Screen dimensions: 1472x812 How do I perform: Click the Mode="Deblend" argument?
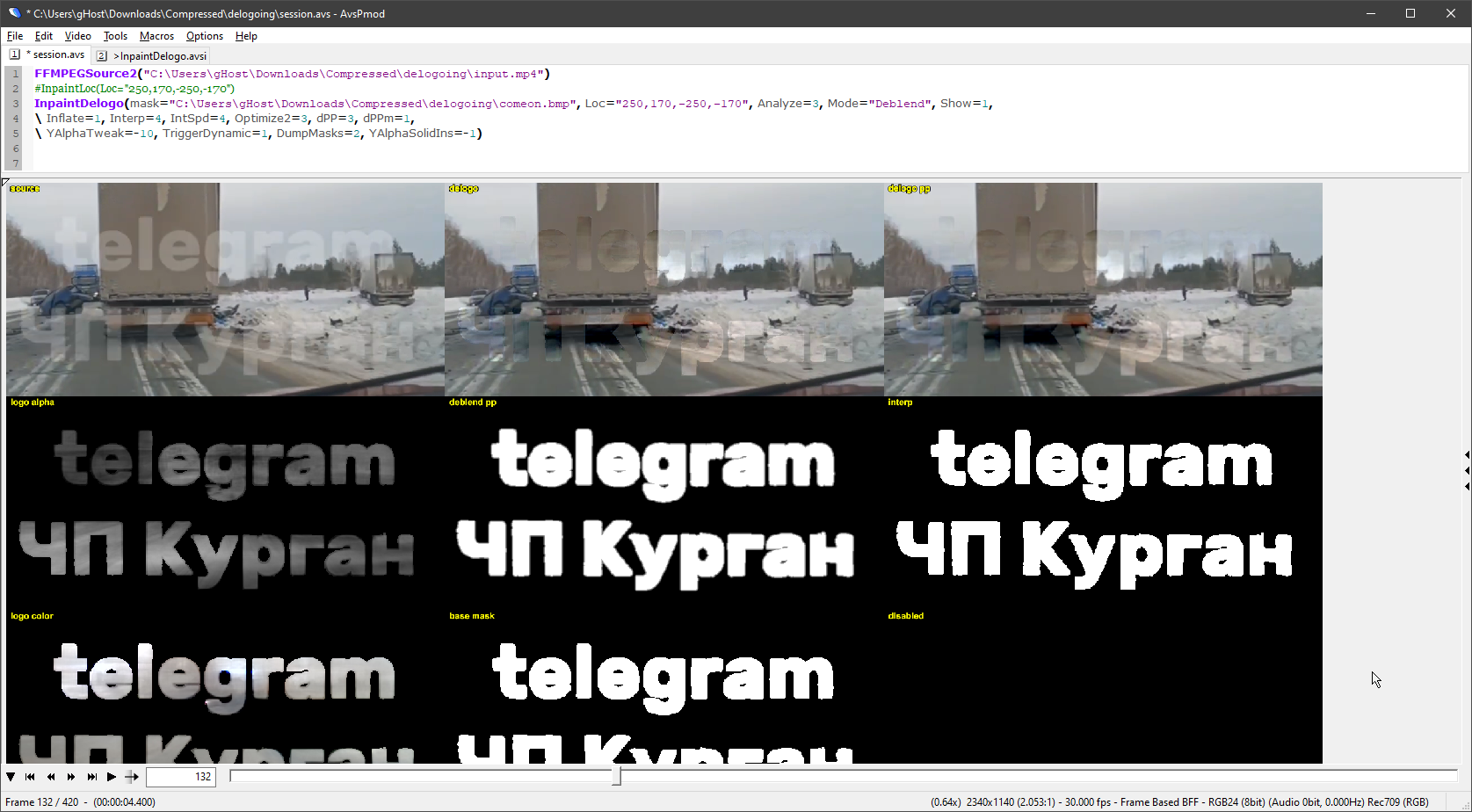[880, 104]
